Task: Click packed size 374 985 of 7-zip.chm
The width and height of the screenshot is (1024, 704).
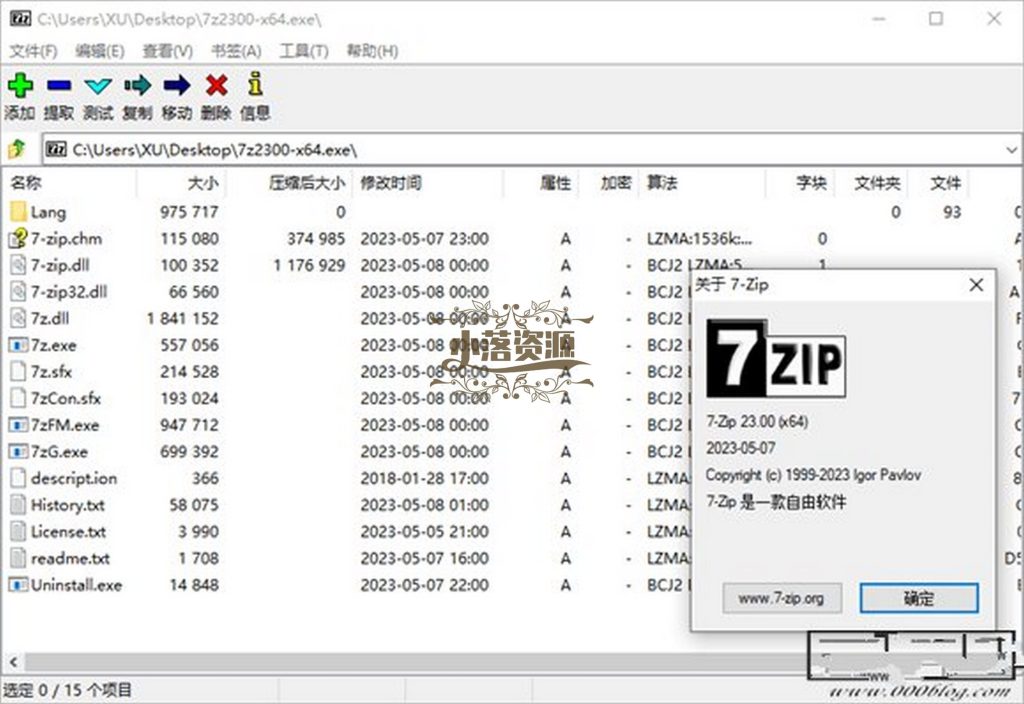Action: (x=315, y=238)
